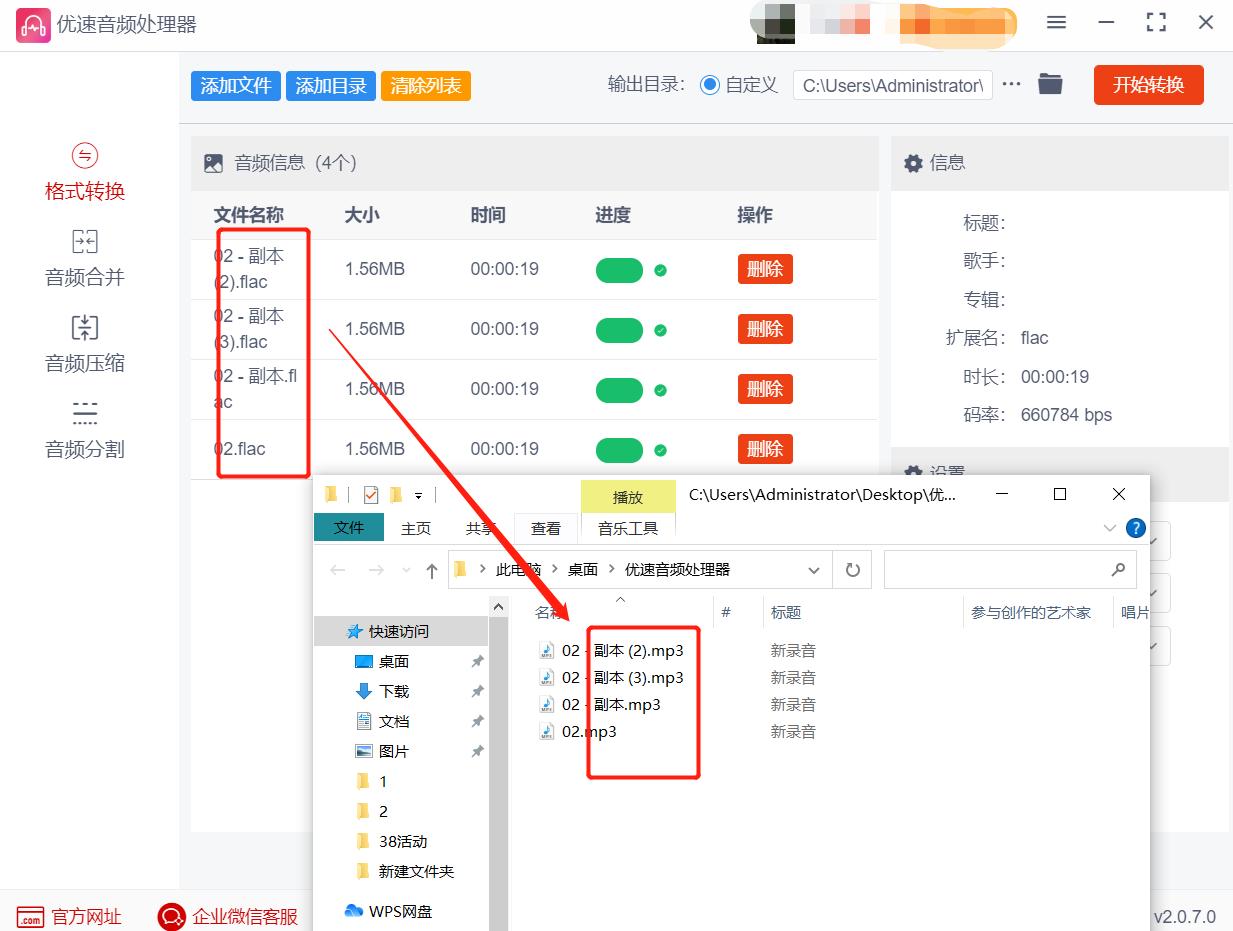Click the progress bar of 02.flac
This screenshot has width=1233, height=931.
(621, 448)
